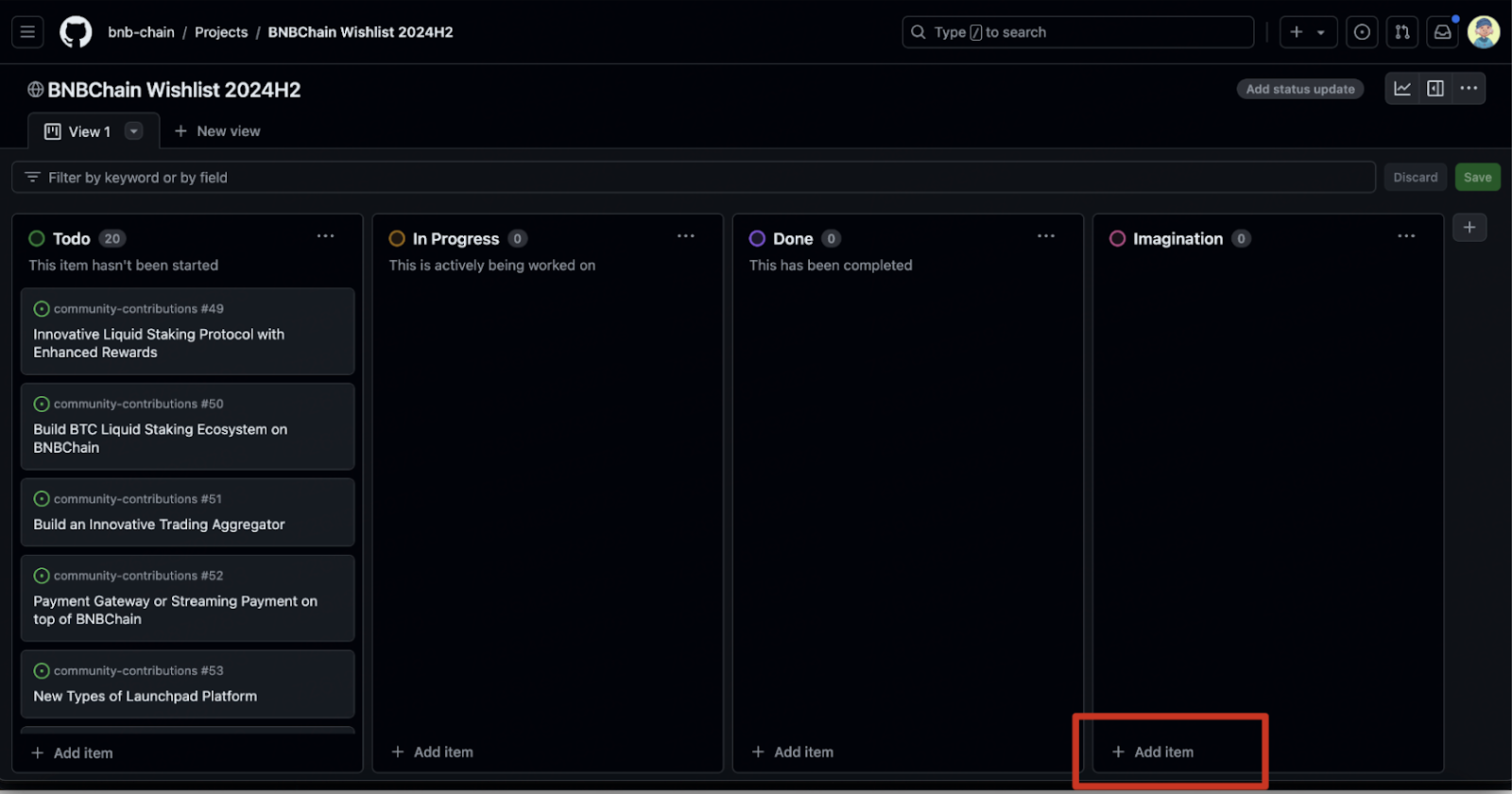Viewport: 1512px width, 794px height.
Task: Click the open issue icon on card #49
Action: 42,309
